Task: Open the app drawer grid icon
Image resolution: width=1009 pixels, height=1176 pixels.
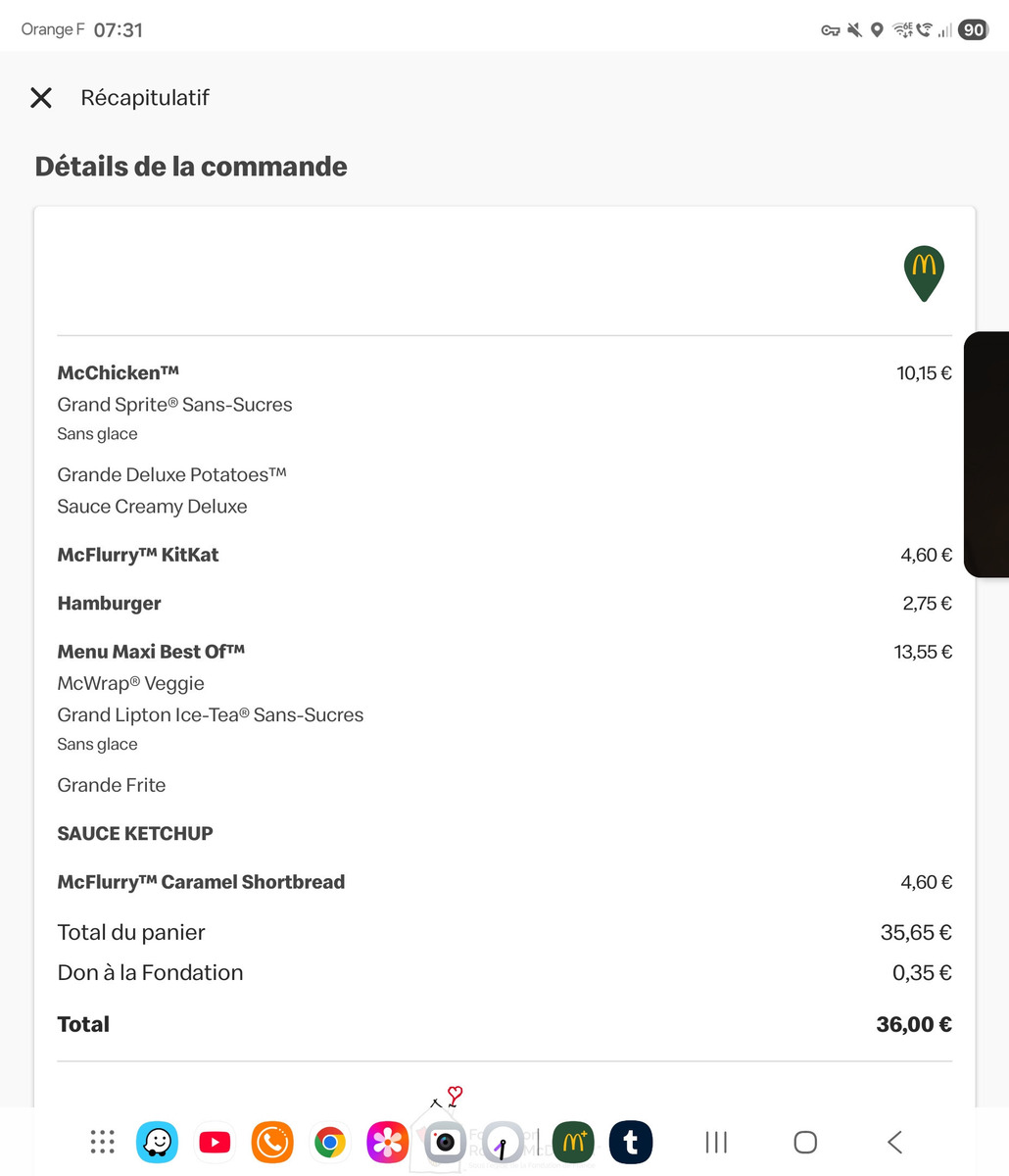Action: coord(103,1142)
